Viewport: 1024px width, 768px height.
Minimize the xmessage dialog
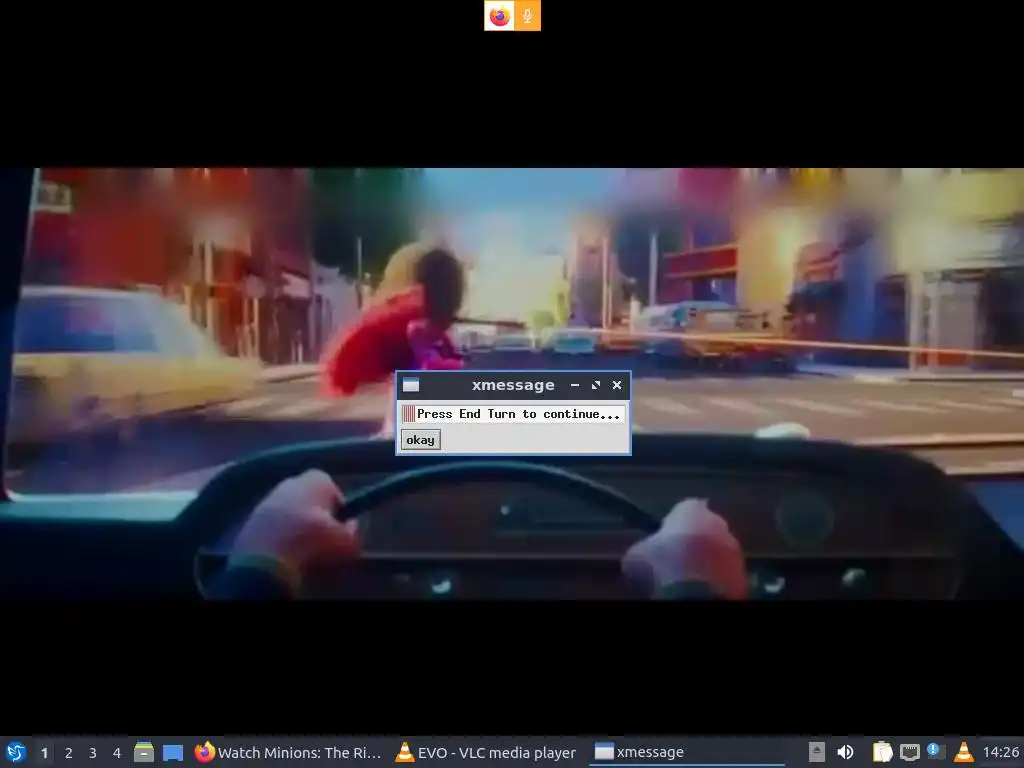pyautogui.click(x=575, y=385)
